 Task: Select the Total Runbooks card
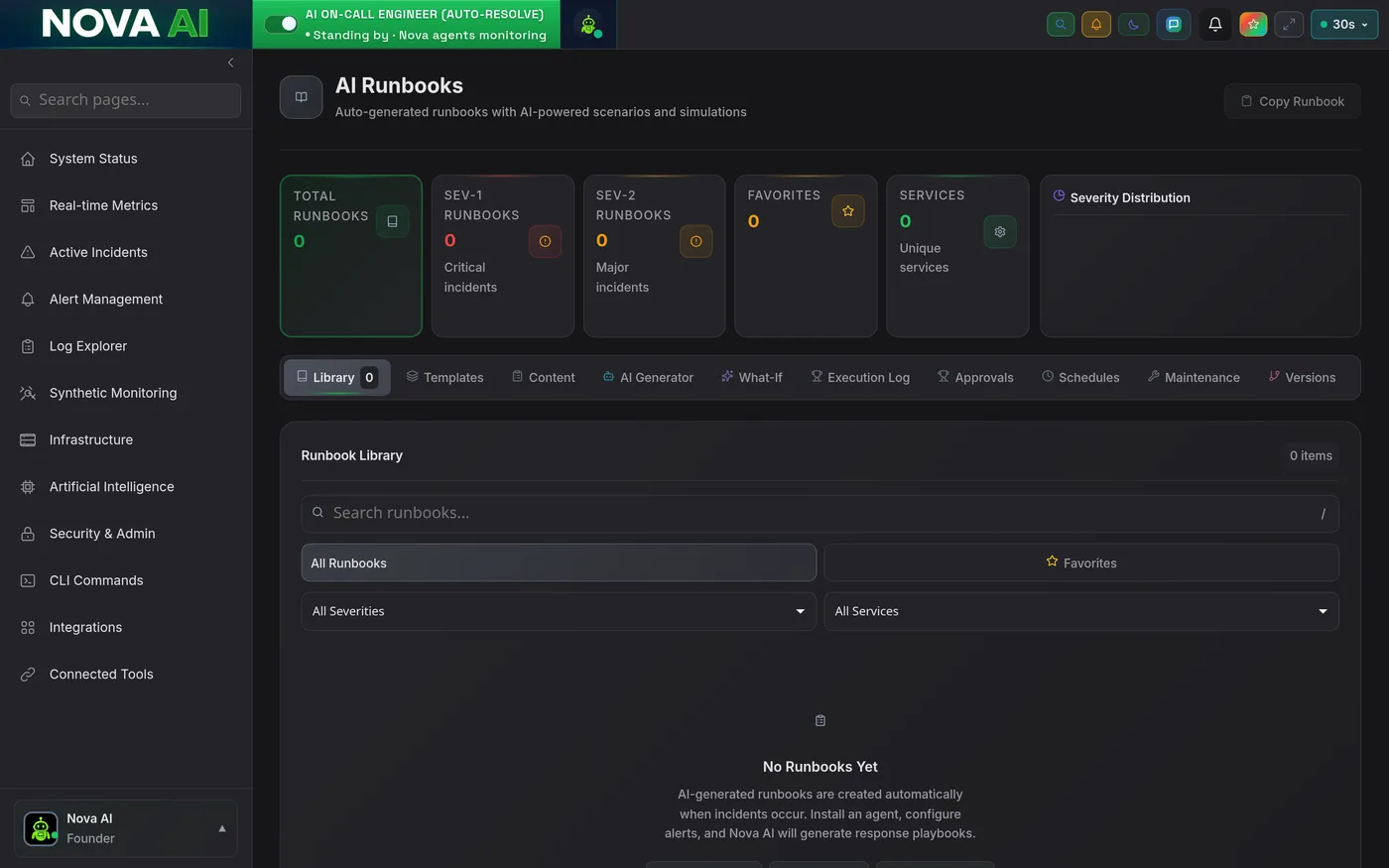click(x=351, y=256)
